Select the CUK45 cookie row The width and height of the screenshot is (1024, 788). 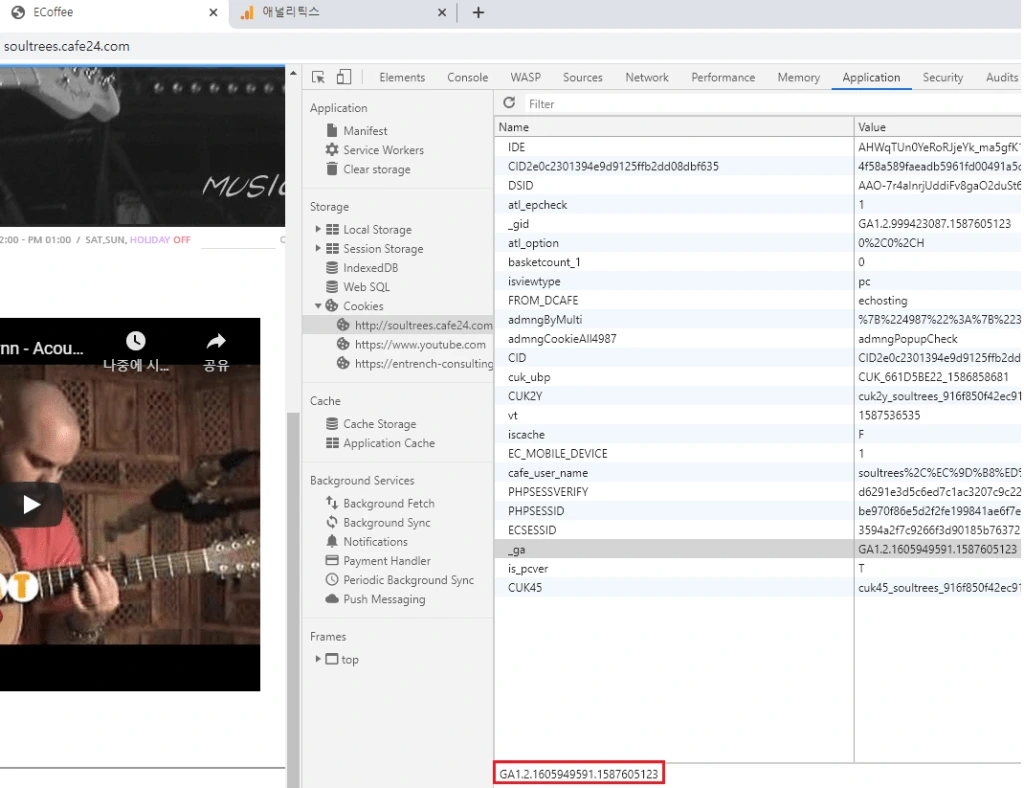point(758,588)
